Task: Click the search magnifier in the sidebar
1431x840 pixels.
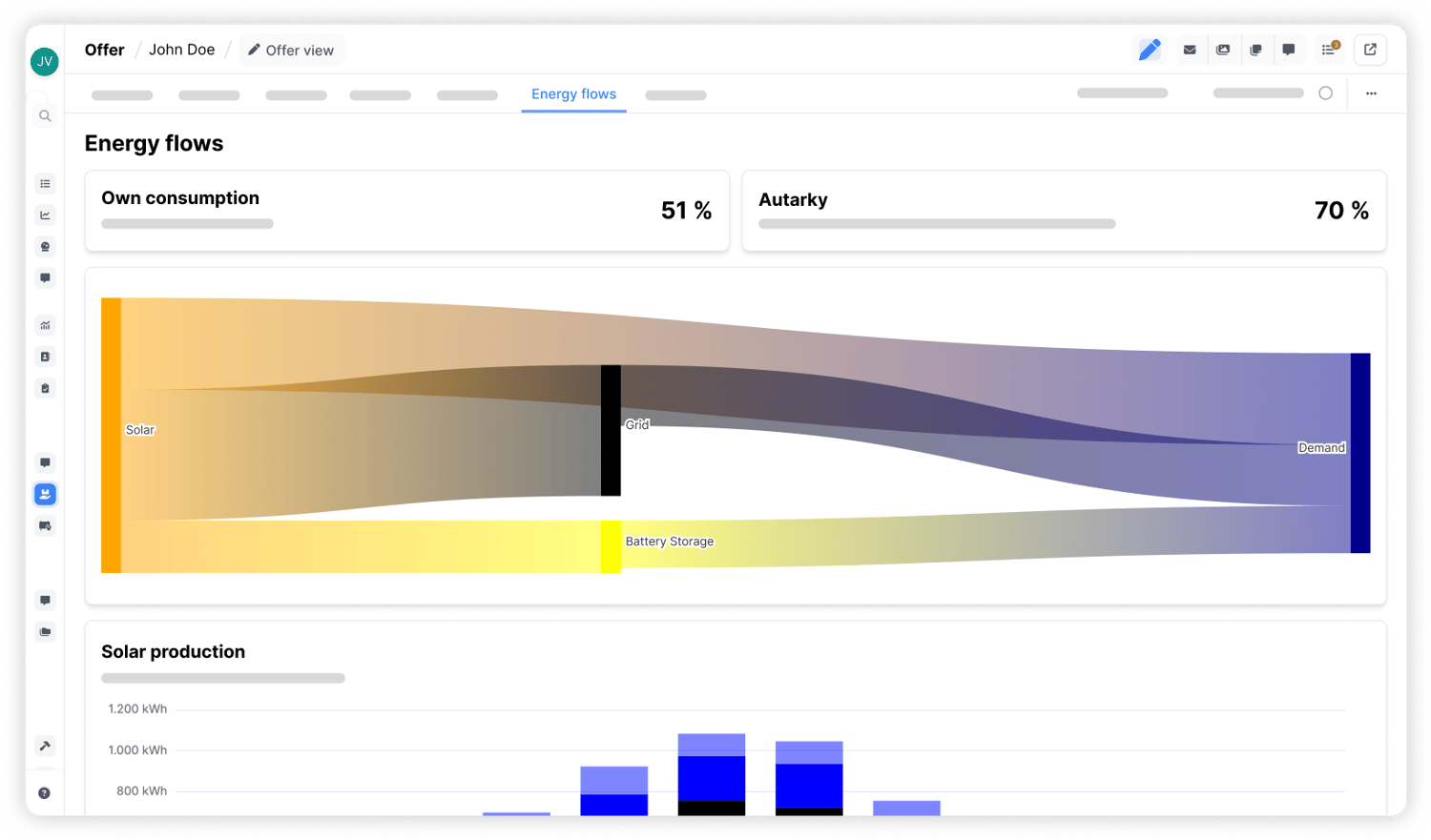Action: point(45,116)
